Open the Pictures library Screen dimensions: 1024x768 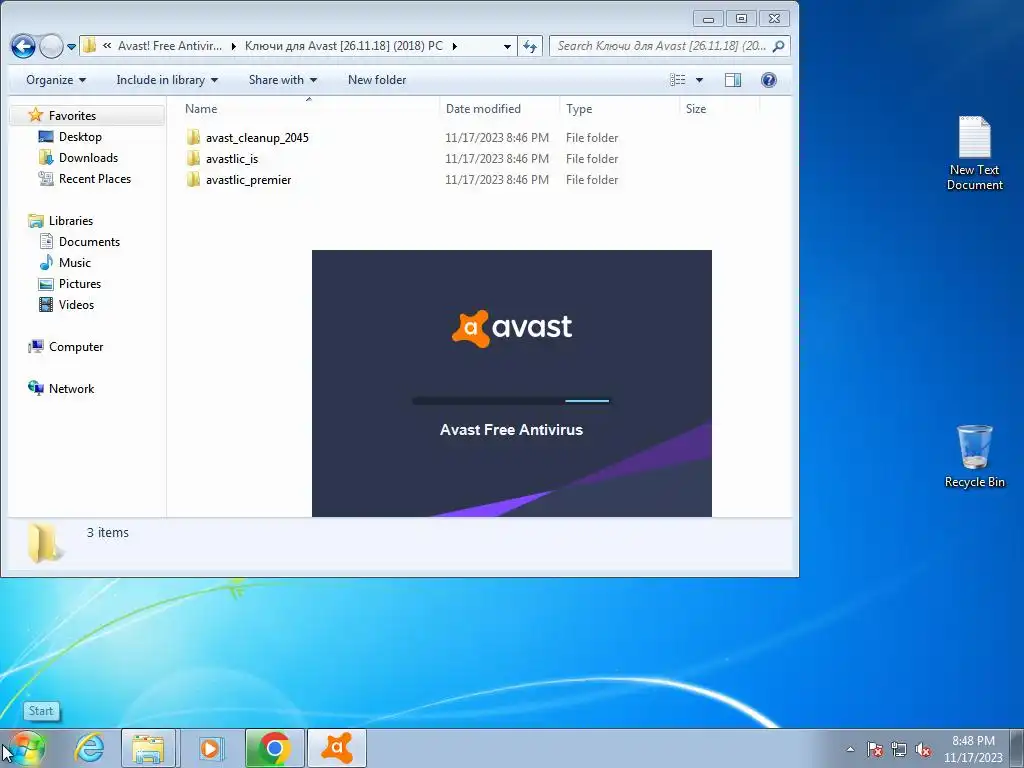click(80, 283)
